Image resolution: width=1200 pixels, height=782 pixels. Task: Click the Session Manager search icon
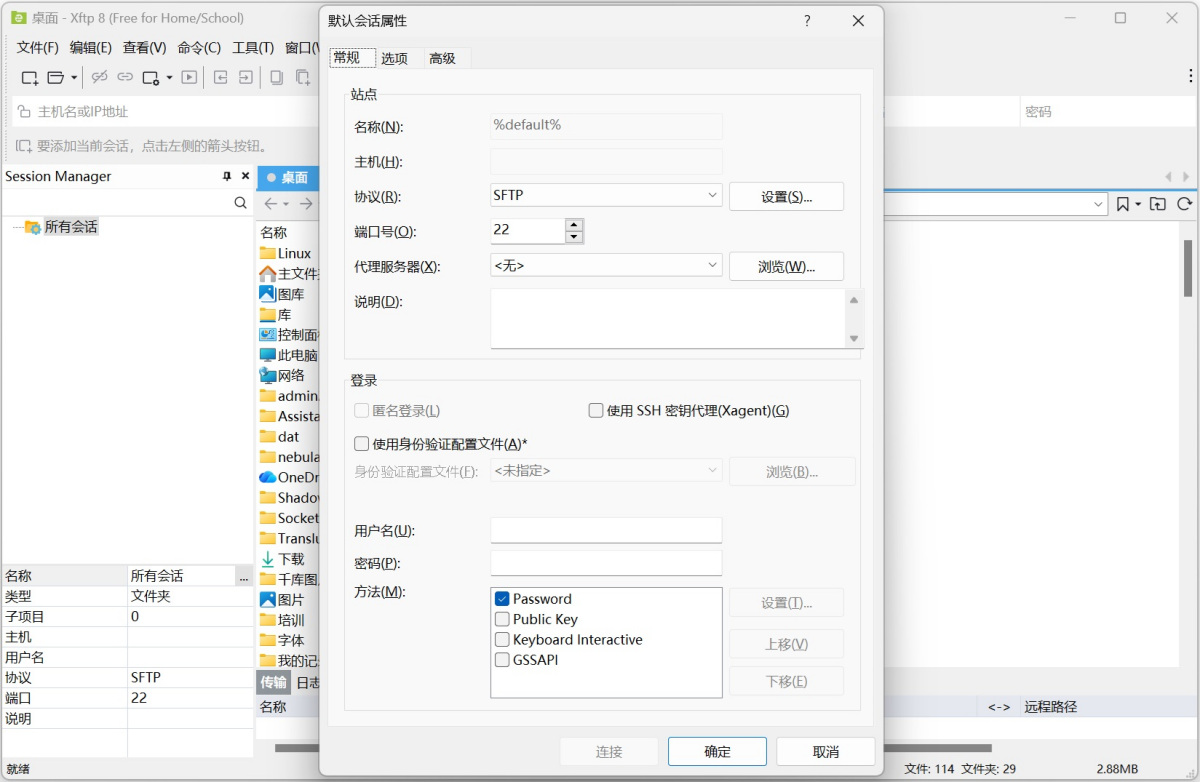click(240, 202)
